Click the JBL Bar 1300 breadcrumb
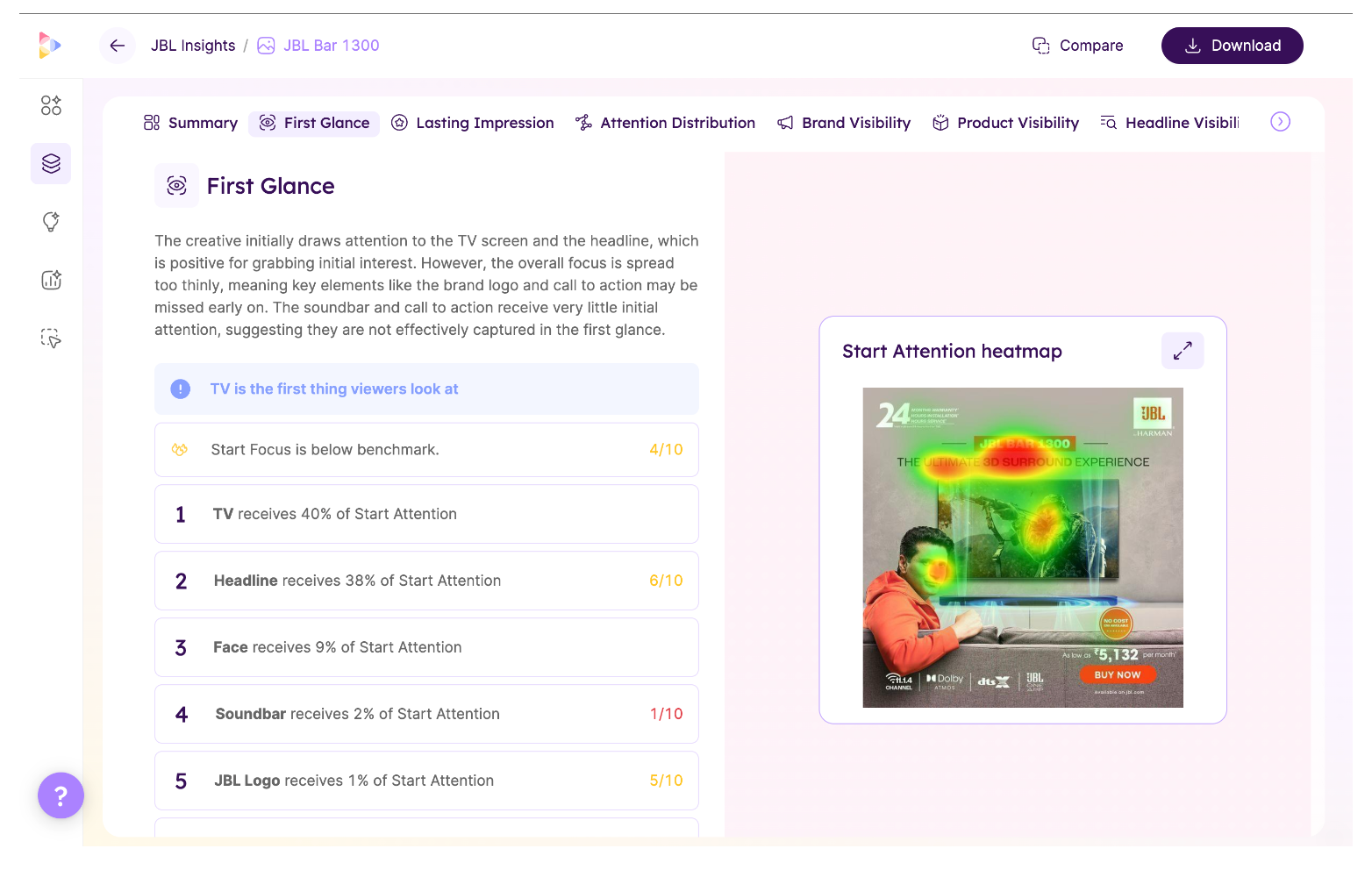 [332, 46]
